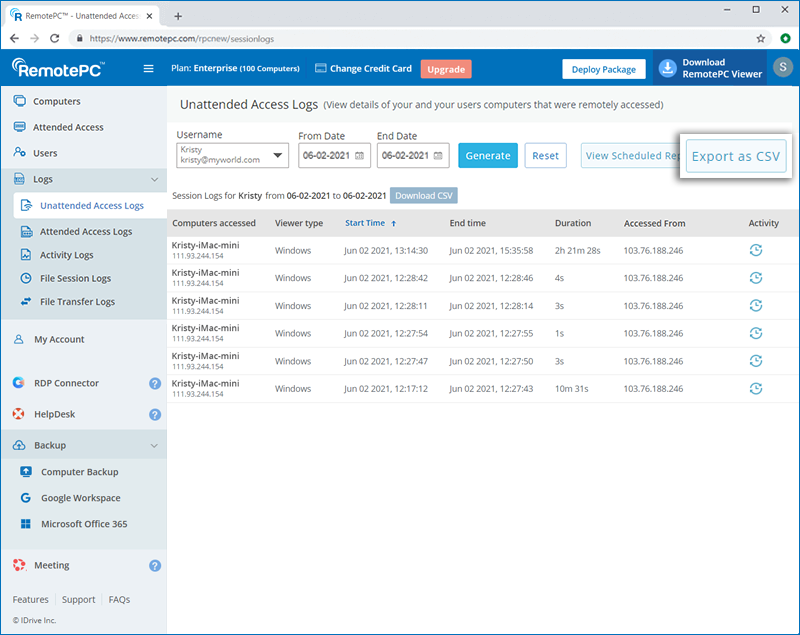Reload the page using browser refresh icon
The image size is (800, 635).
click(x=56, y=38)
